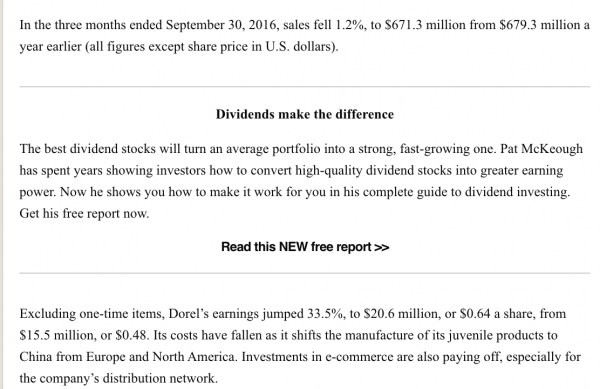Viewport: 600px width, 389px height.
Task: Click the horizontal divider below the report link
Action: 305,273
